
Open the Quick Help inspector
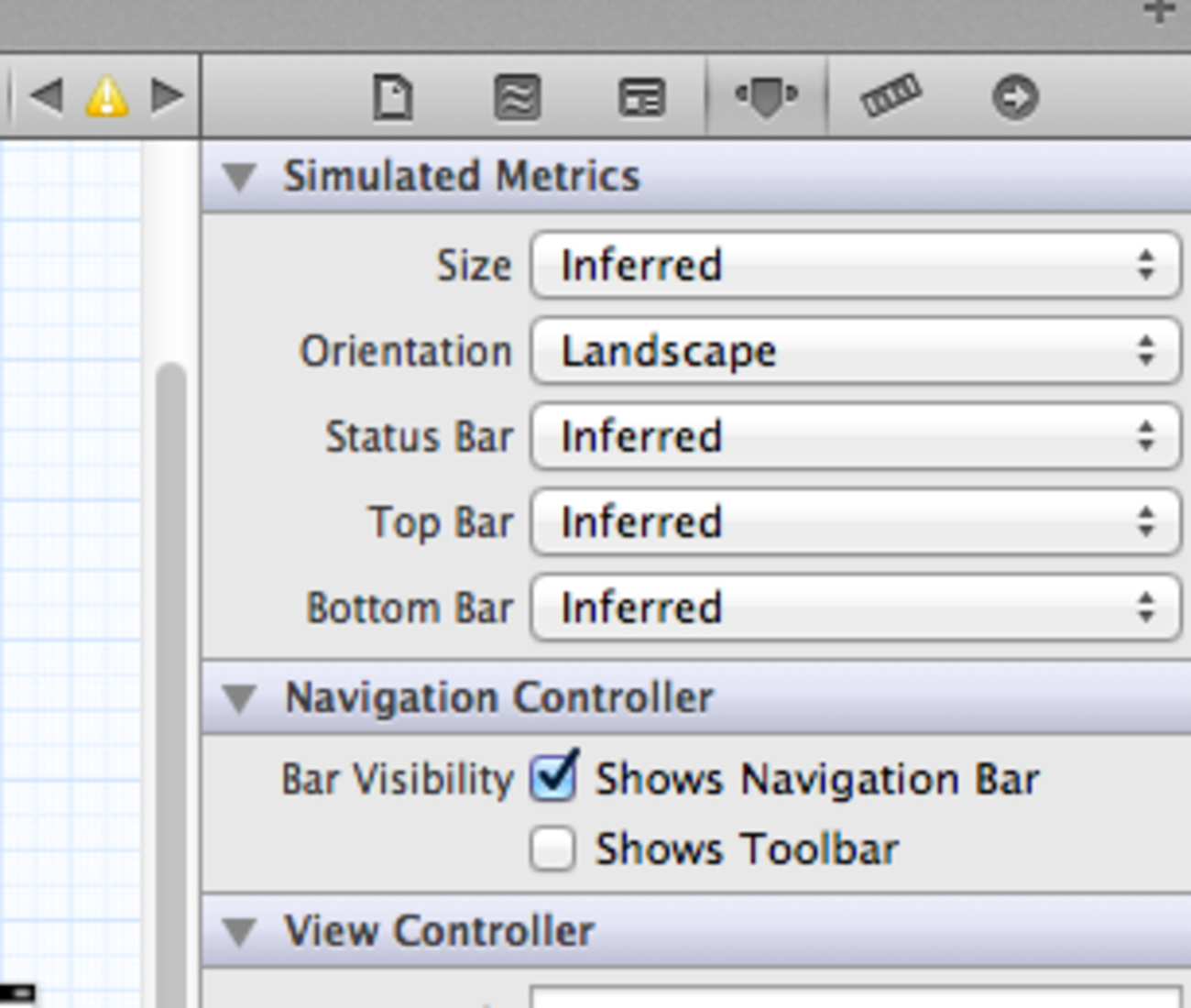[x=518, y=97]
